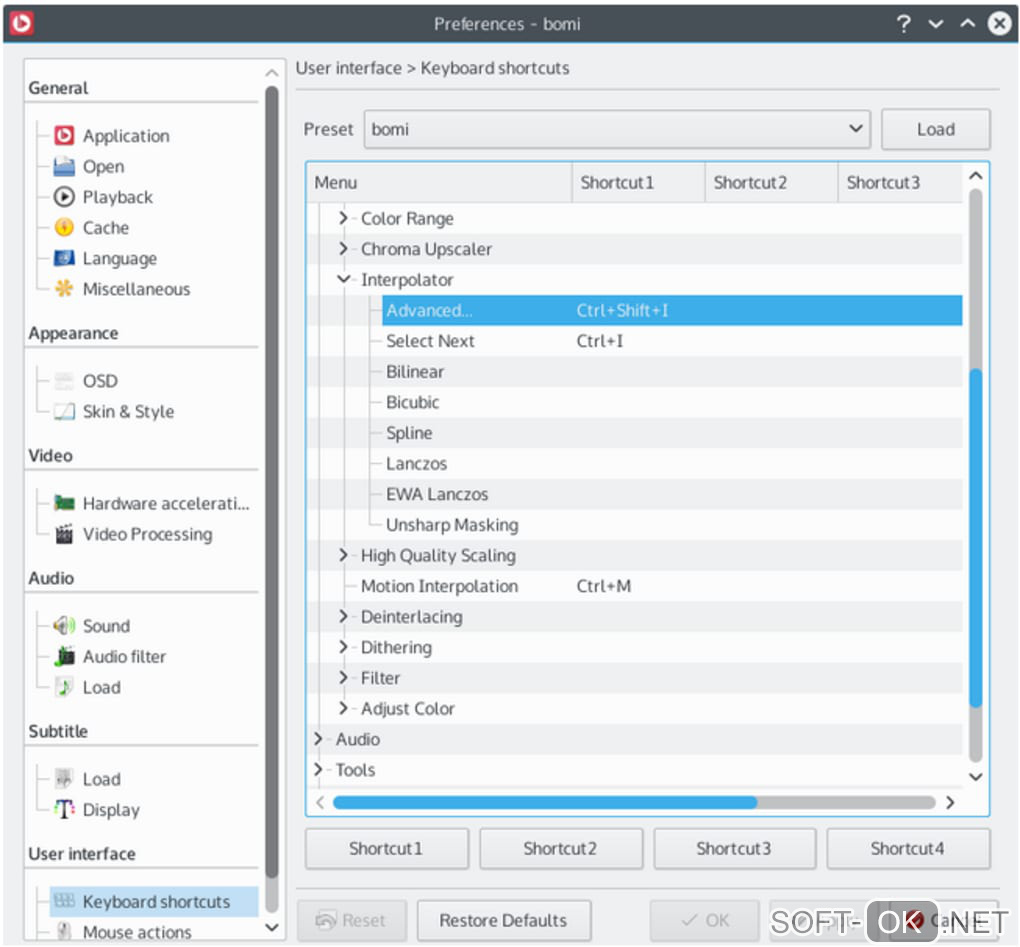Click the Audio filter icon

(64, 656)
